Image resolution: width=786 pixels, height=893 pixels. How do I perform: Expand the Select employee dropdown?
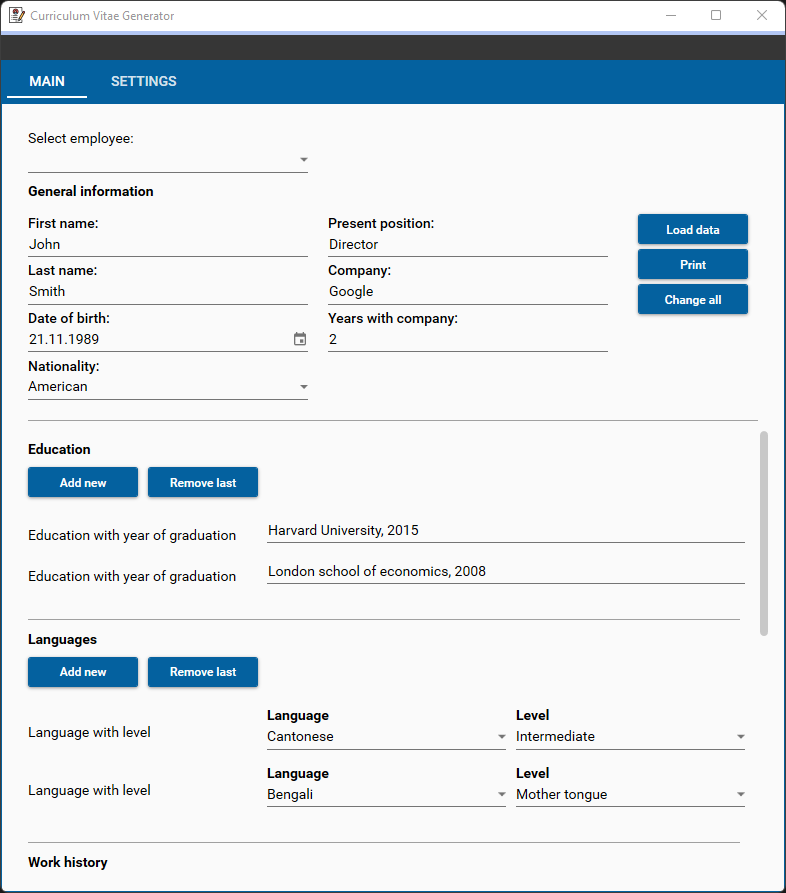168,160
